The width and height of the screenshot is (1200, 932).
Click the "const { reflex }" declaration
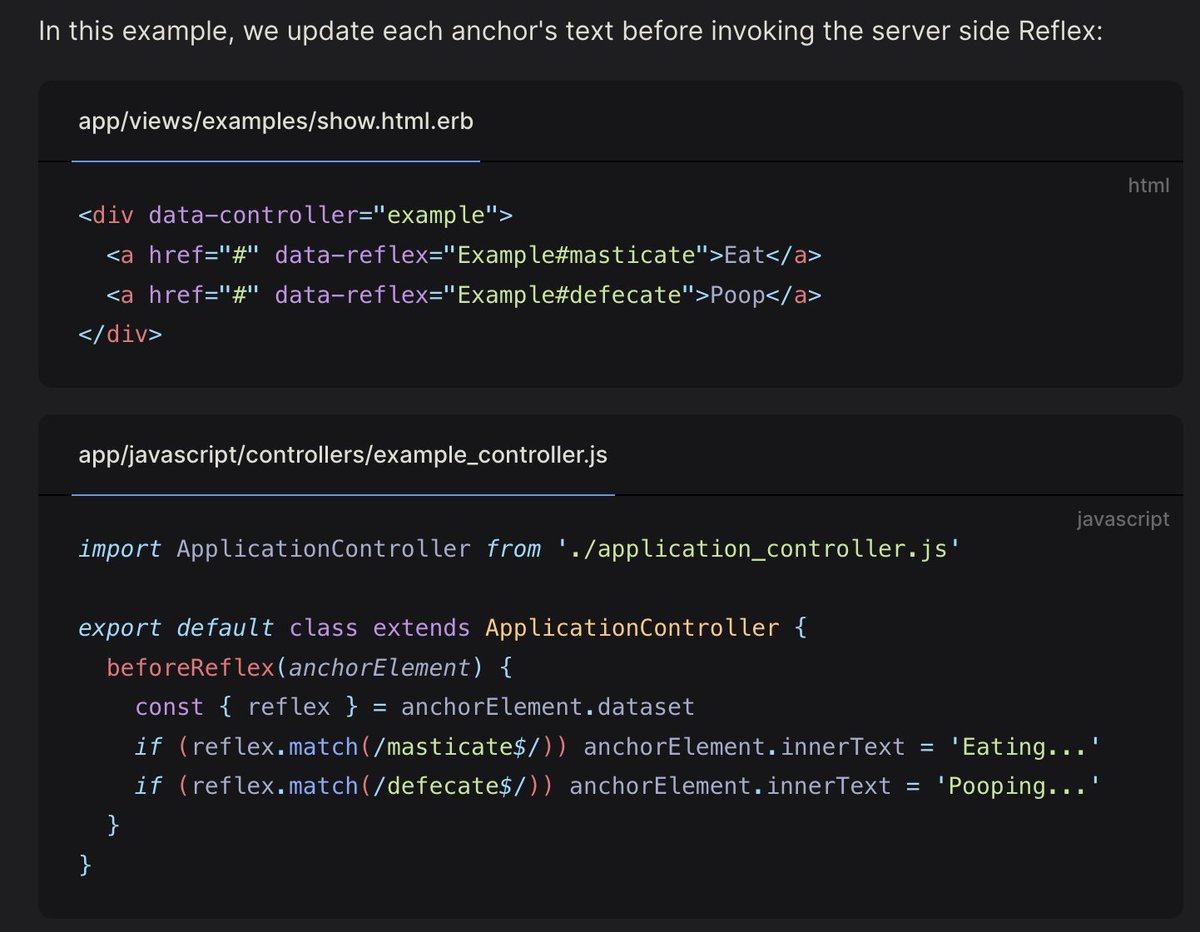tap(246, 707)
